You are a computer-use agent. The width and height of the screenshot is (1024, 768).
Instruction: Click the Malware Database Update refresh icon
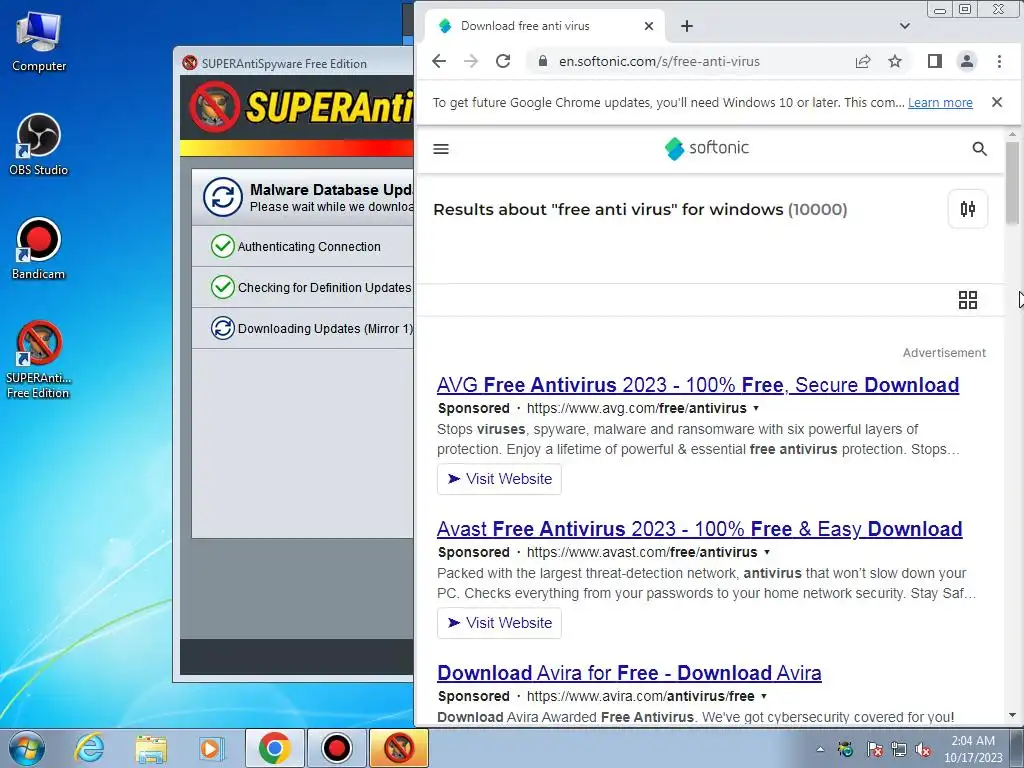tap(222, 197)
